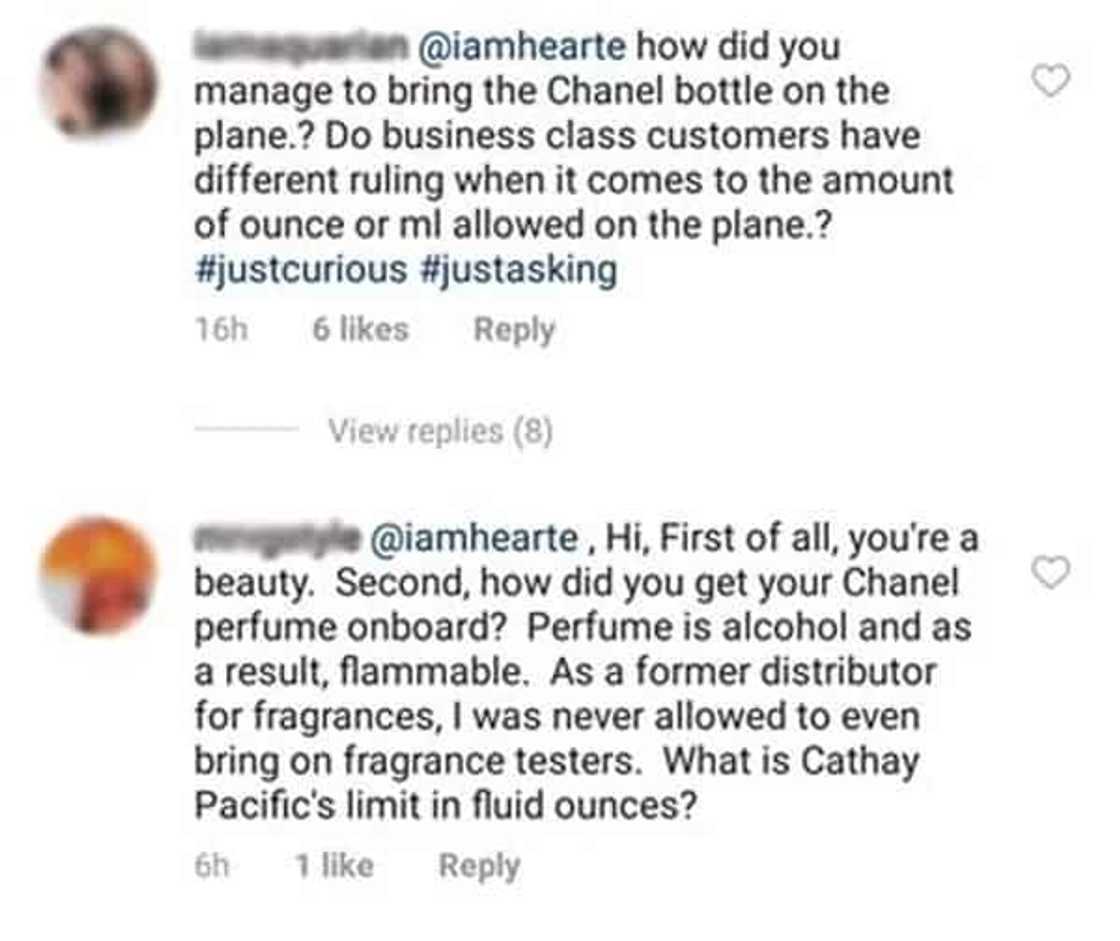This screenshot has height=941, width=1120.
Task: Open the #justasking hashtag
Action: 516,270
